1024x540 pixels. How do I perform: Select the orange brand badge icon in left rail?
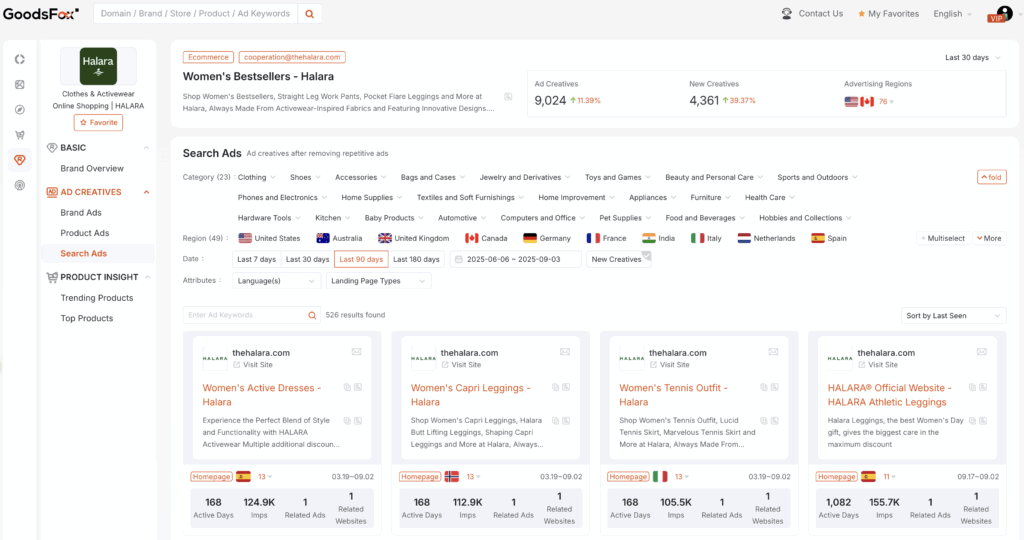point(20,160)
